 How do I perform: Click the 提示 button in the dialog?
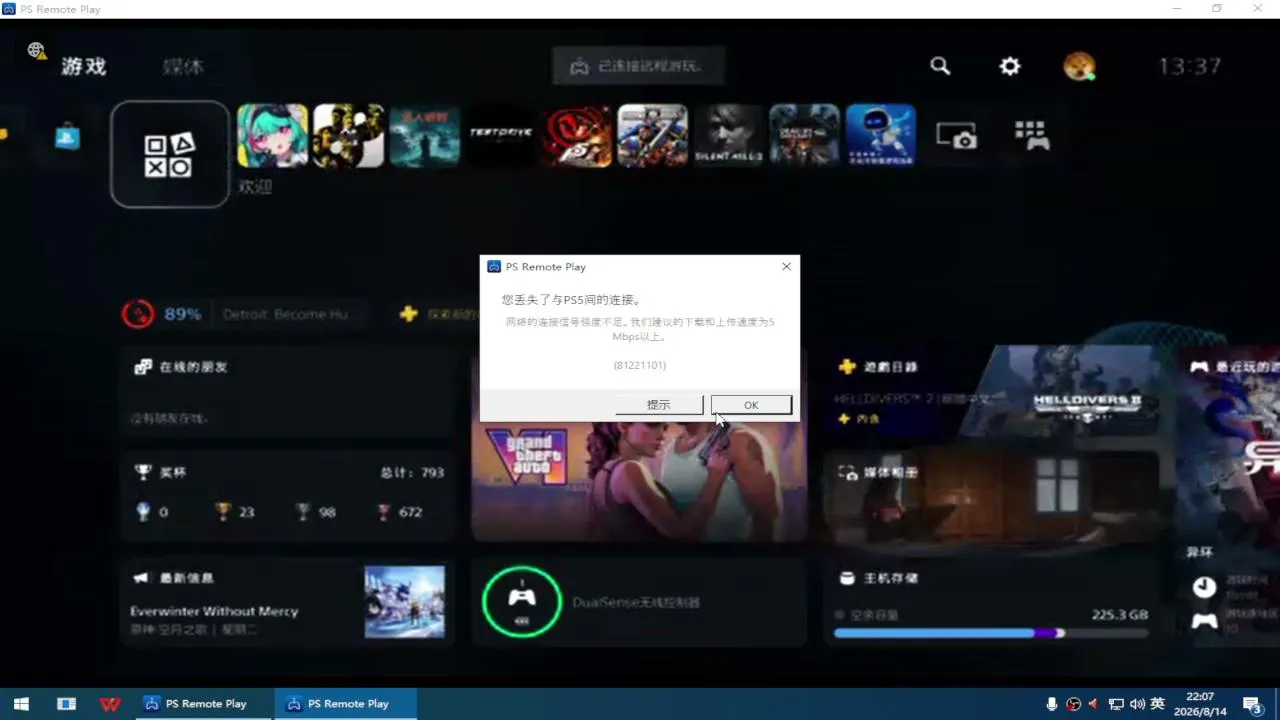pyautogui.click(x=659, y=405)
